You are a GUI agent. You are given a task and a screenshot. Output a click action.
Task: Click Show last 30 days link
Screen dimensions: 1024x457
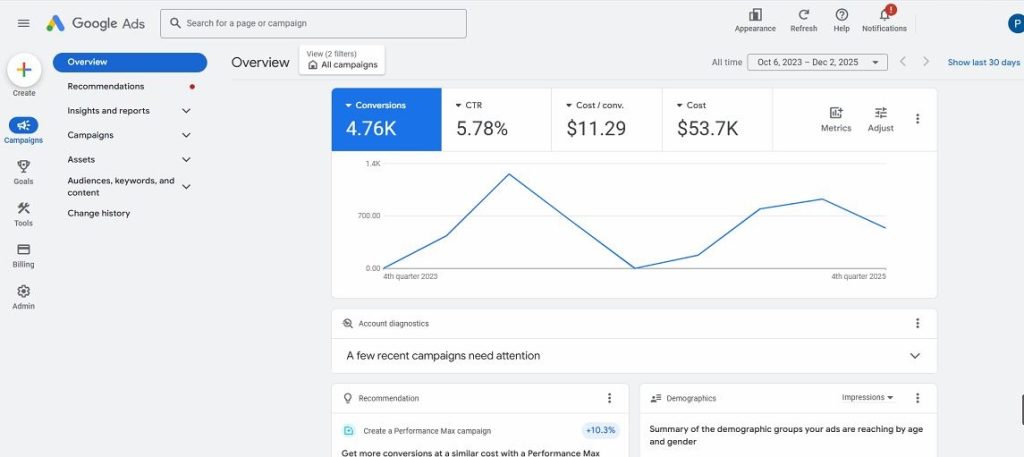coord(983,62)
